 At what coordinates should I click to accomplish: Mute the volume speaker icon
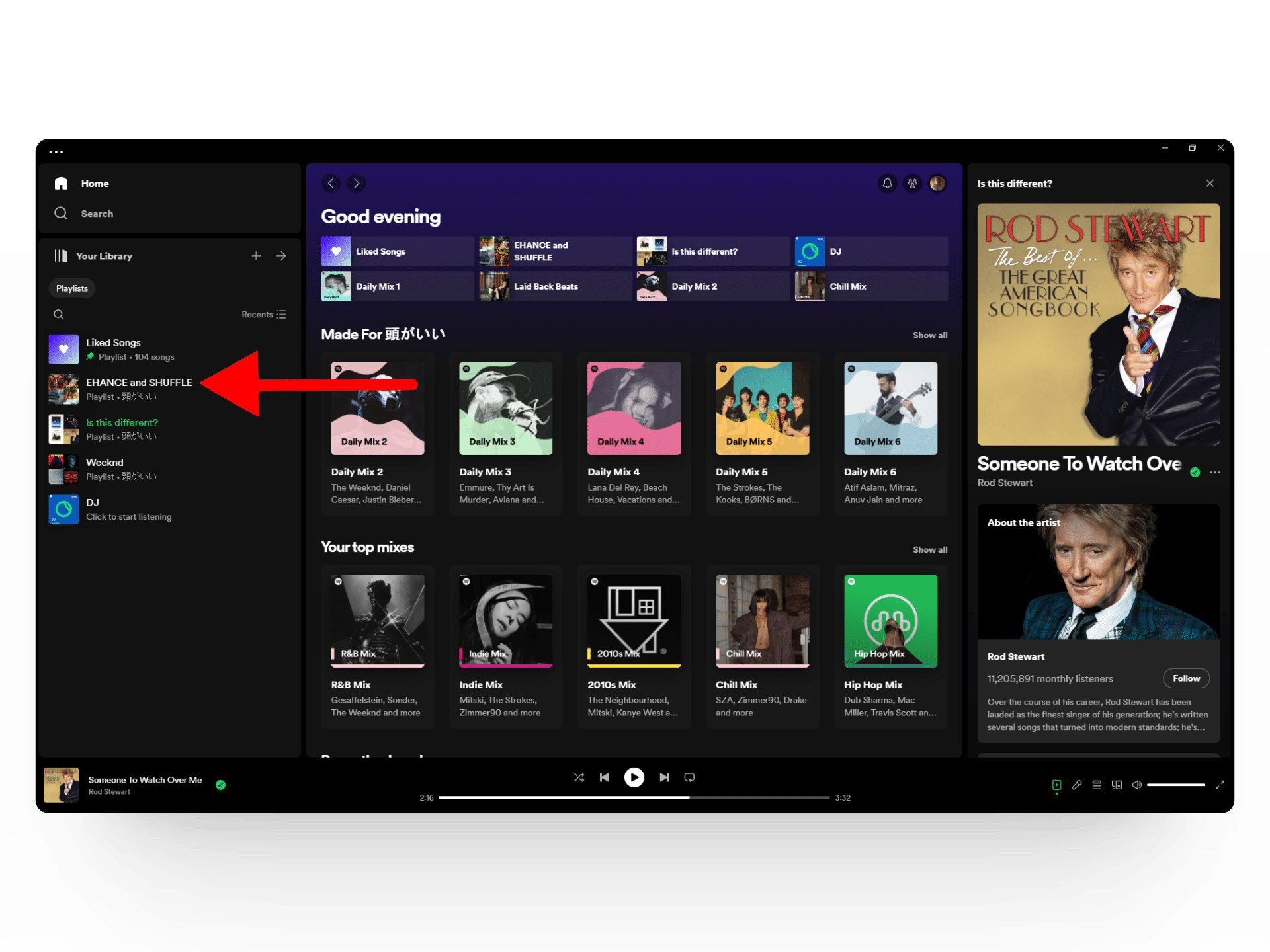click(x=1136, y=785)
